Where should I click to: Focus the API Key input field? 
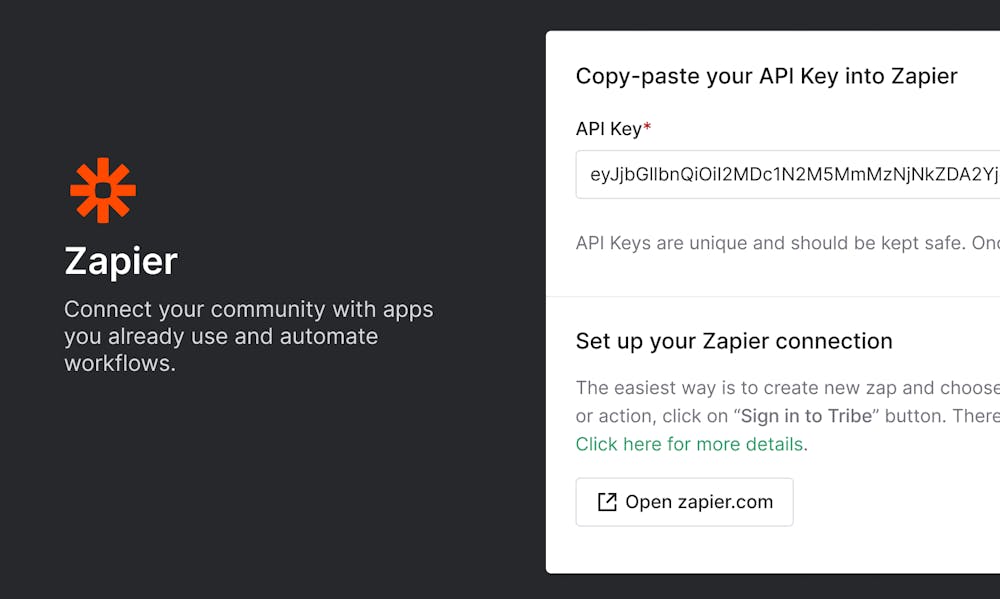[x=788, y=174]
